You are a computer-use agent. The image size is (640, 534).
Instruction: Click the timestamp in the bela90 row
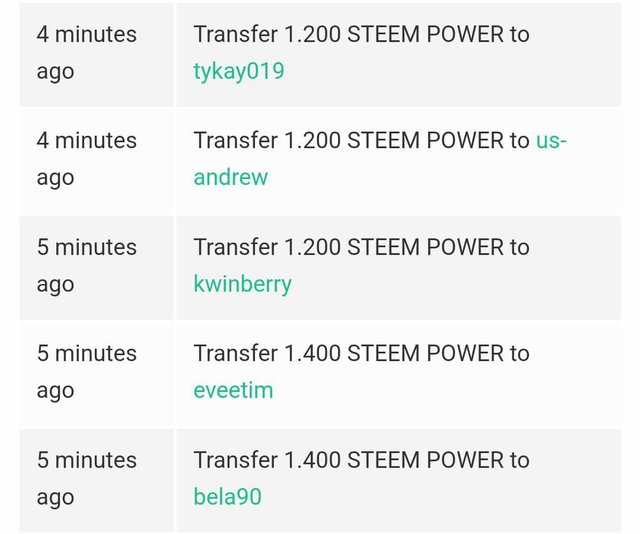pyautogui.click(x=87, y=478)
